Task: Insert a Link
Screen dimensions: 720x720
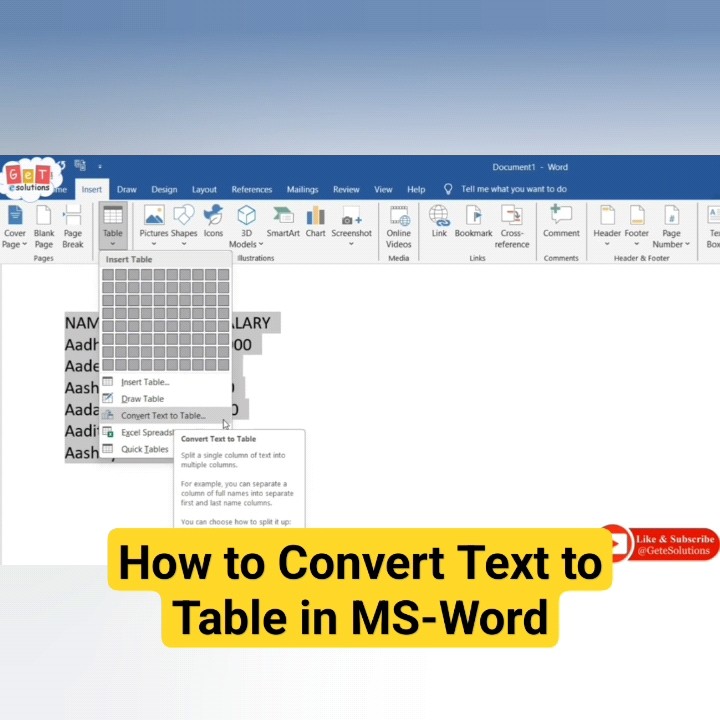Action: (x=439, y=222)
